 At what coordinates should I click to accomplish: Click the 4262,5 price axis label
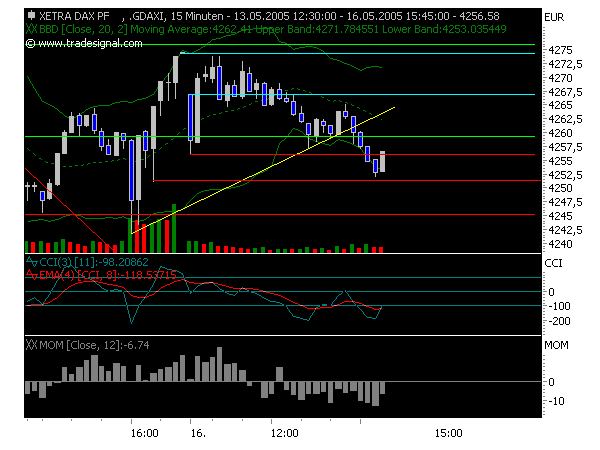[x=565, y=119]
